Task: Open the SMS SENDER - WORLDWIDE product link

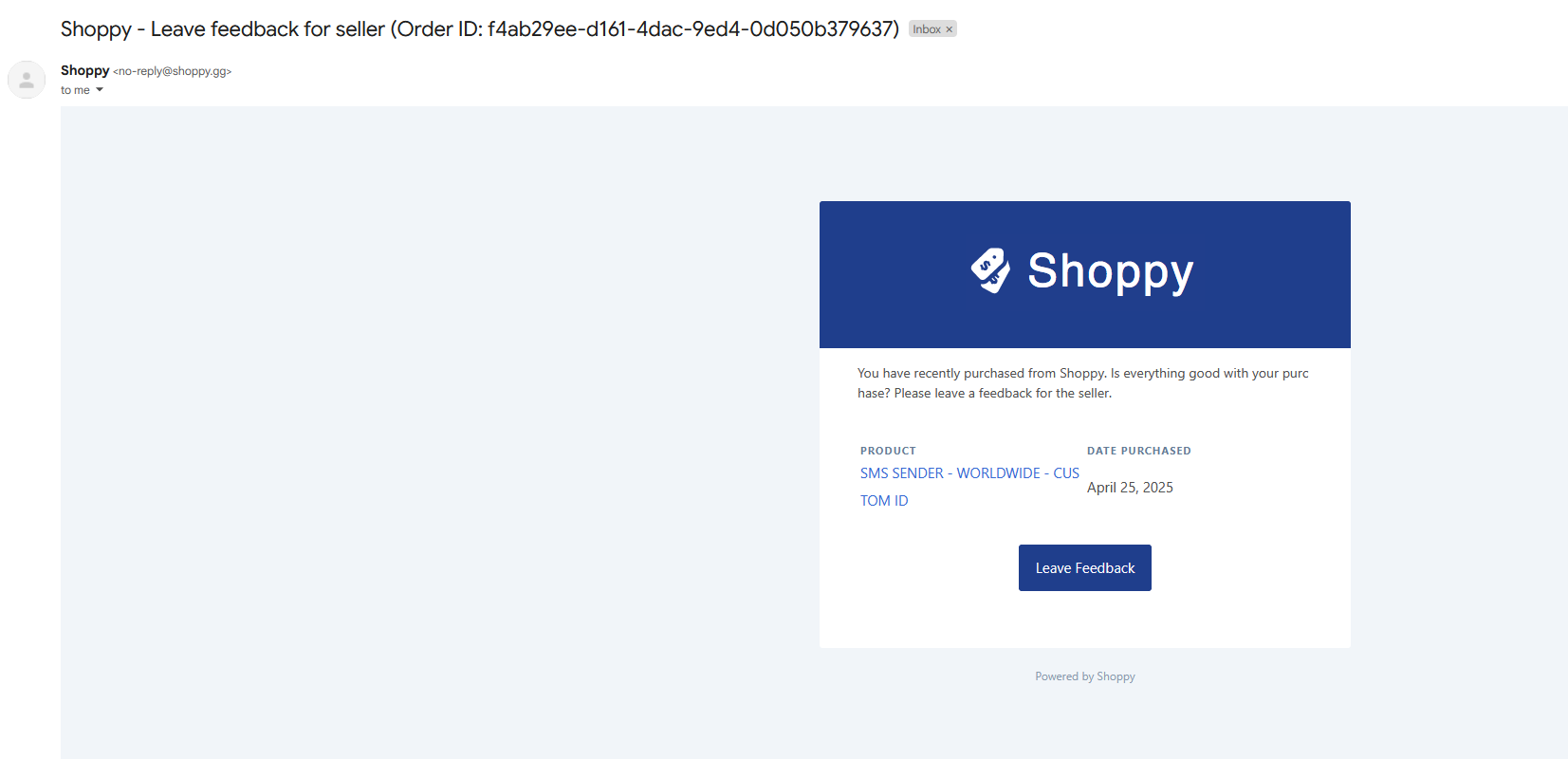Action: (x=969, y=487)
